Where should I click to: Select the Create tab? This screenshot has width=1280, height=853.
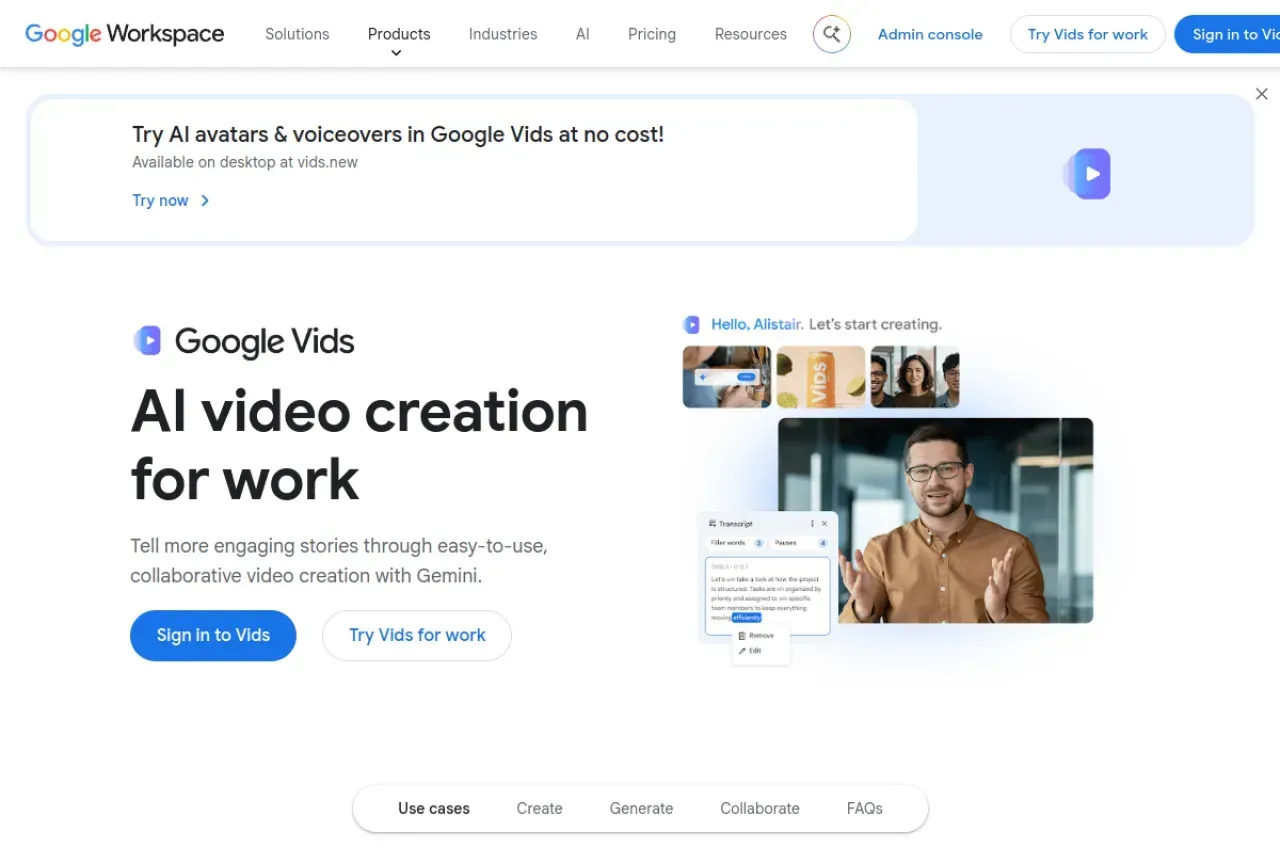click(540, 808)
